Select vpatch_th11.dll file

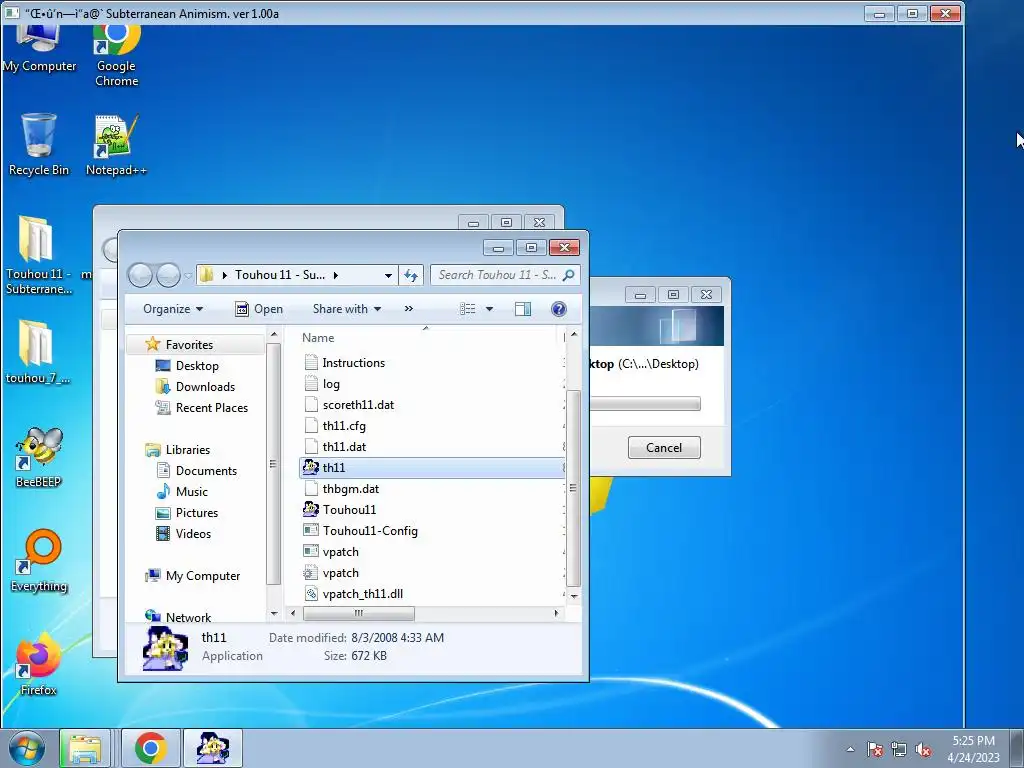362,594
